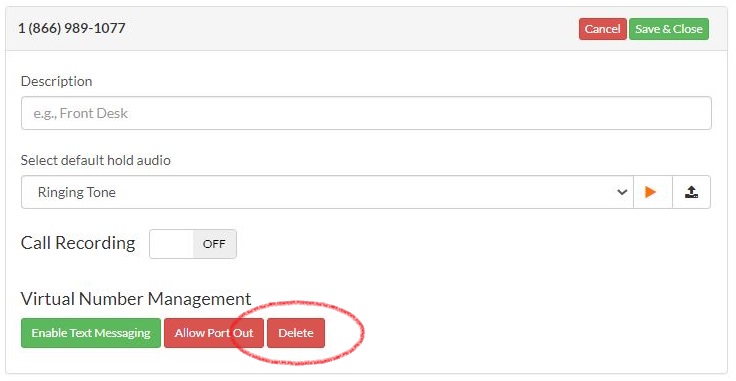Viewport: 736px width, 381px height.
Task: Click the upload audio file icon
Action: (x=691, y=192)
